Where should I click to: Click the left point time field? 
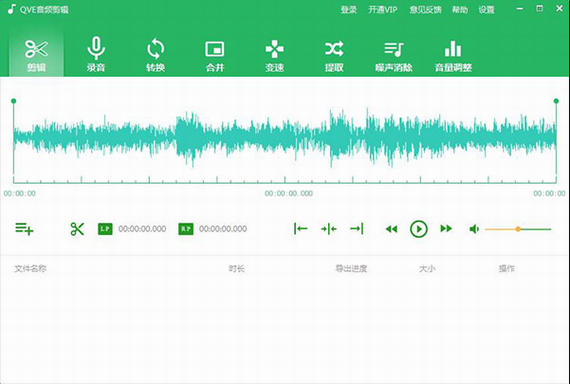pyautogui.click(x=142, y=229)
